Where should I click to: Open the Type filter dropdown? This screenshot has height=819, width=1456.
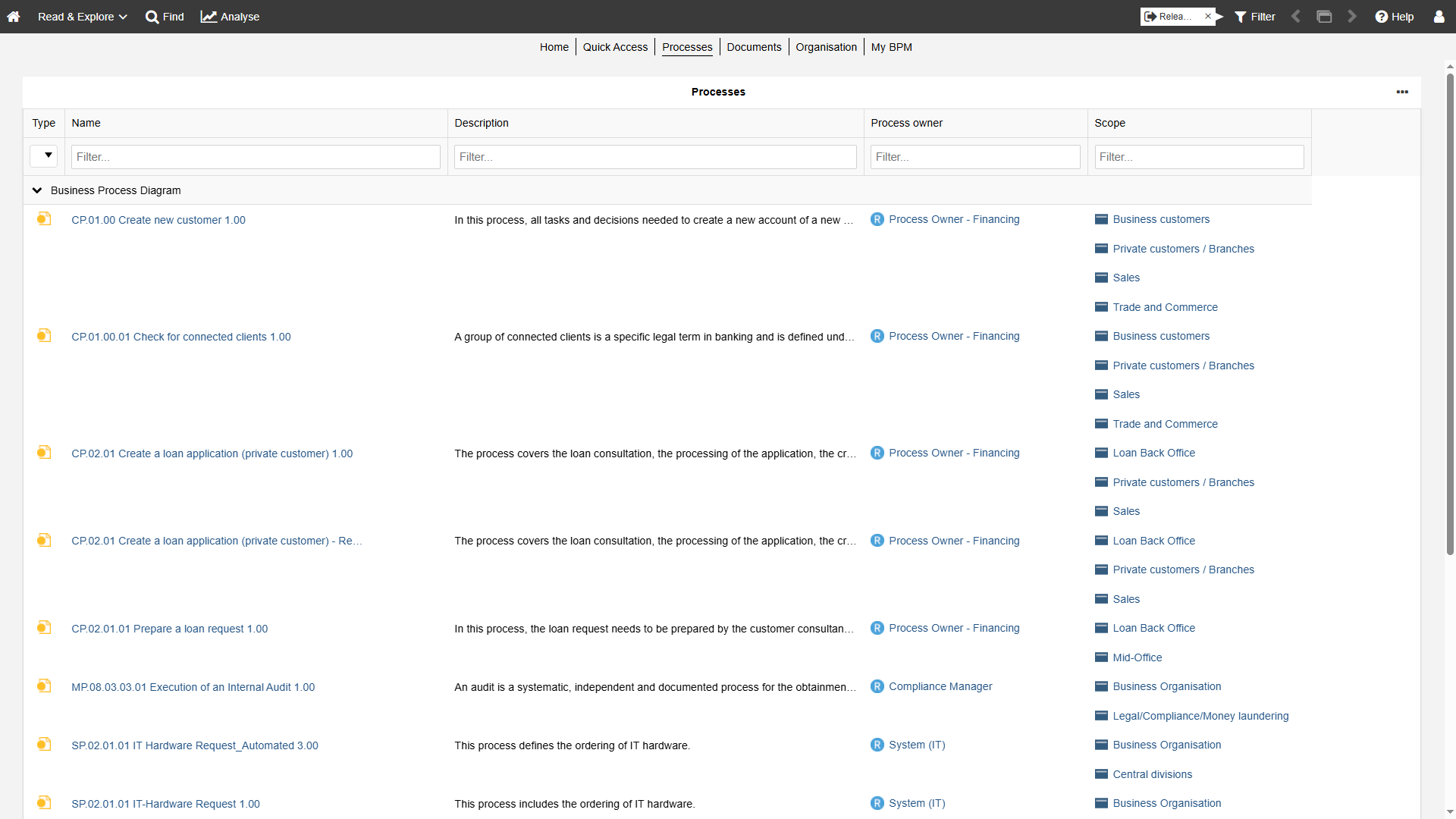pos(44,155)
